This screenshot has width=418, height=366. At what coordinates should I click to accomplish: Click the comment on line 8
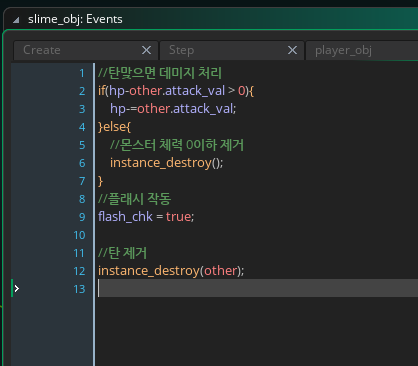134,199
